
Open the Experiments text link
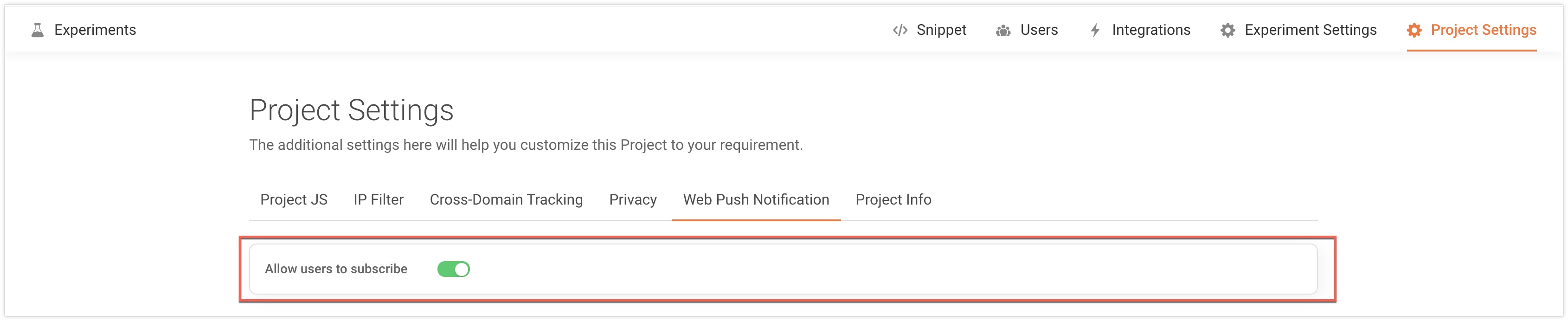point(95,30)
